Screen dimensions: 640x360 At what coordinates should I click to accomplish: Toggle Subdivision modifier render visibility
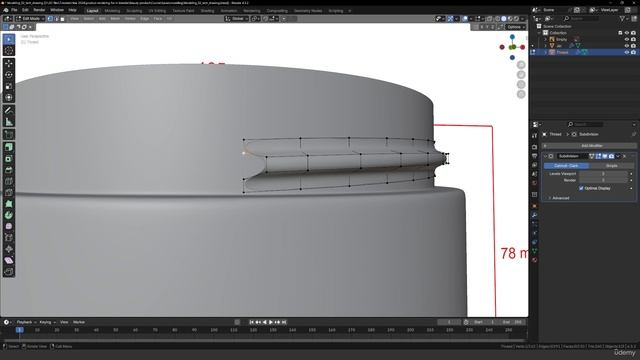coord(611,156)
